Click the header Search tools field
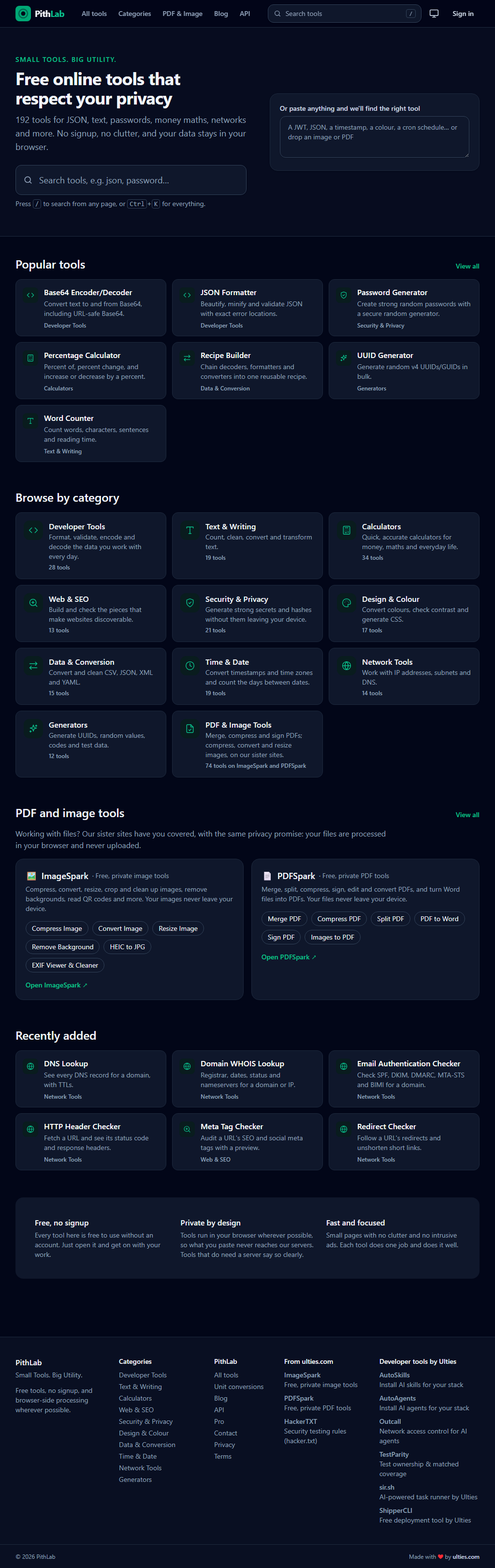The width and height of the screenshot is (495, 1568). [x=345, y=14]
